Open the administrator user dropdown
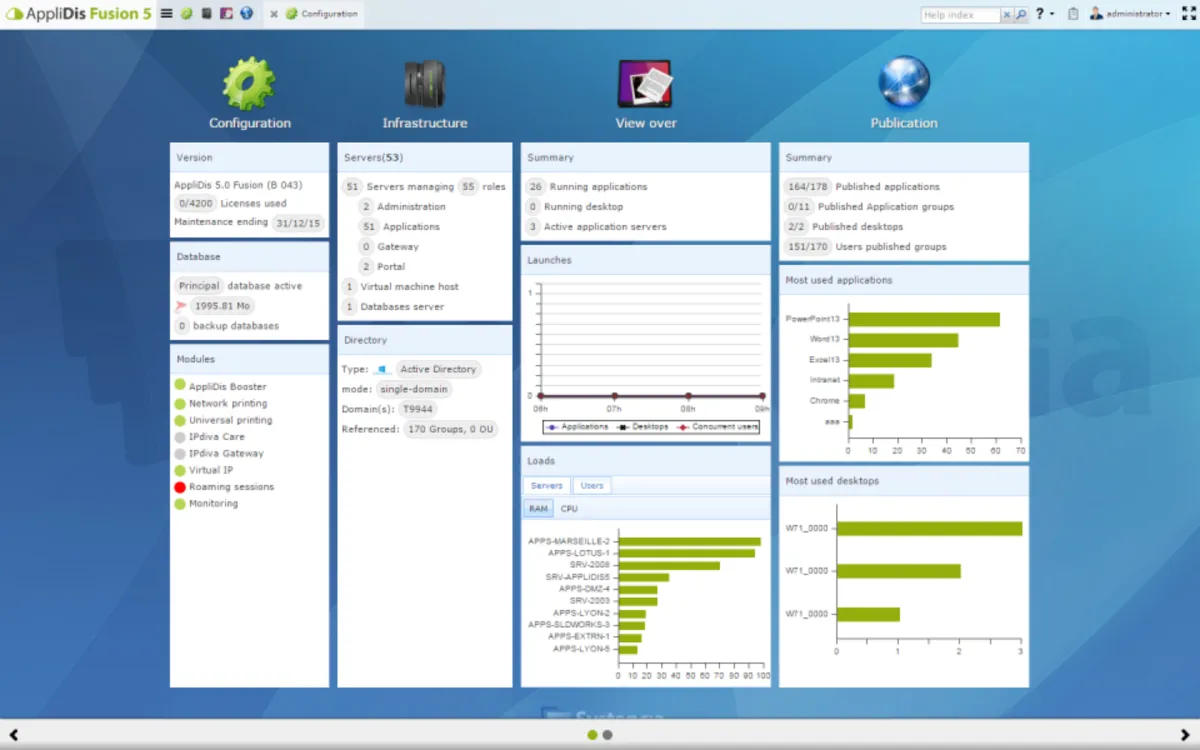 [1130, 14]
